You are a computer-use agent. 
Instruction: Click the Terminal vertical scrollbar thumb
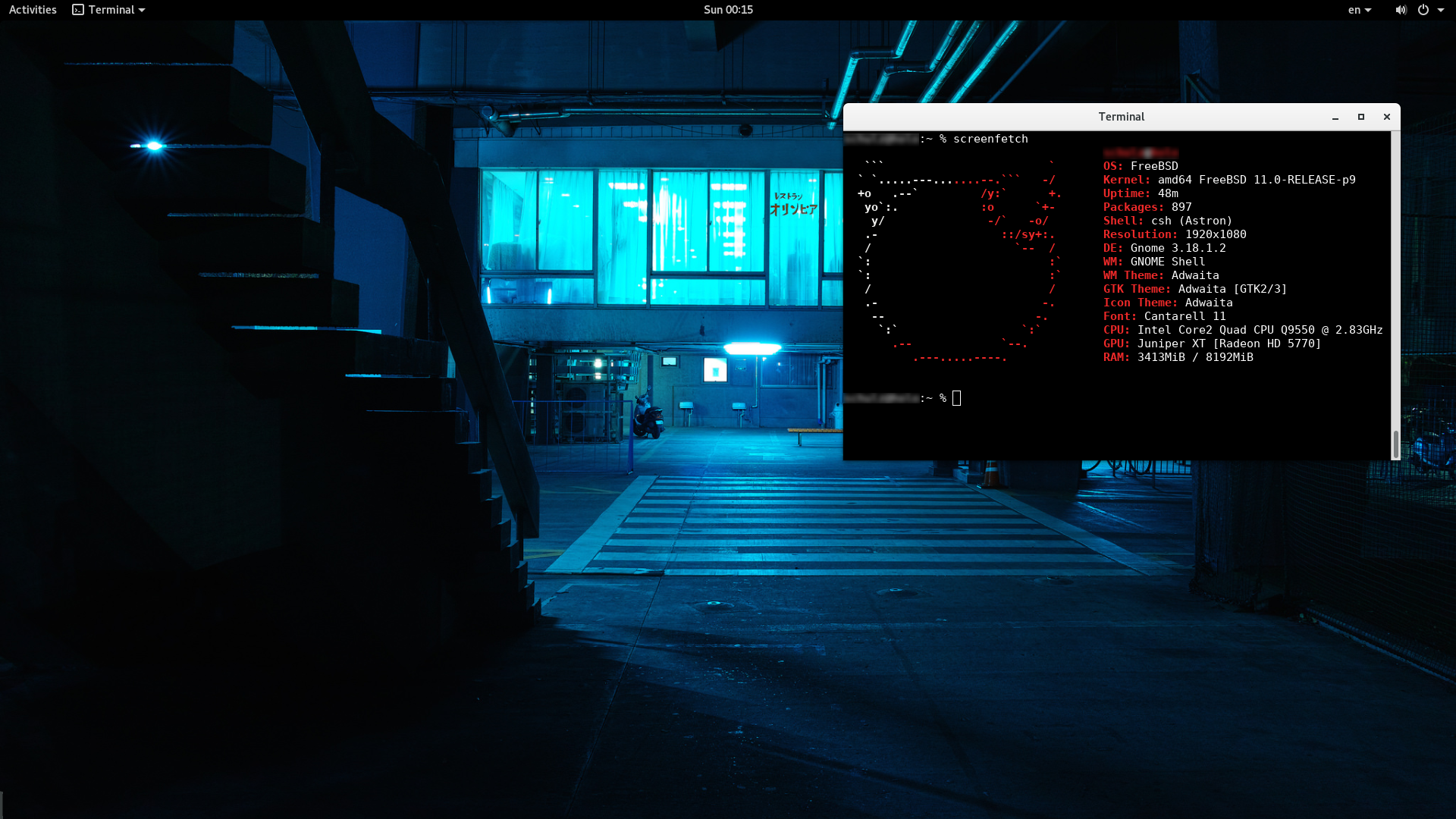click(x=1395, y=444)
